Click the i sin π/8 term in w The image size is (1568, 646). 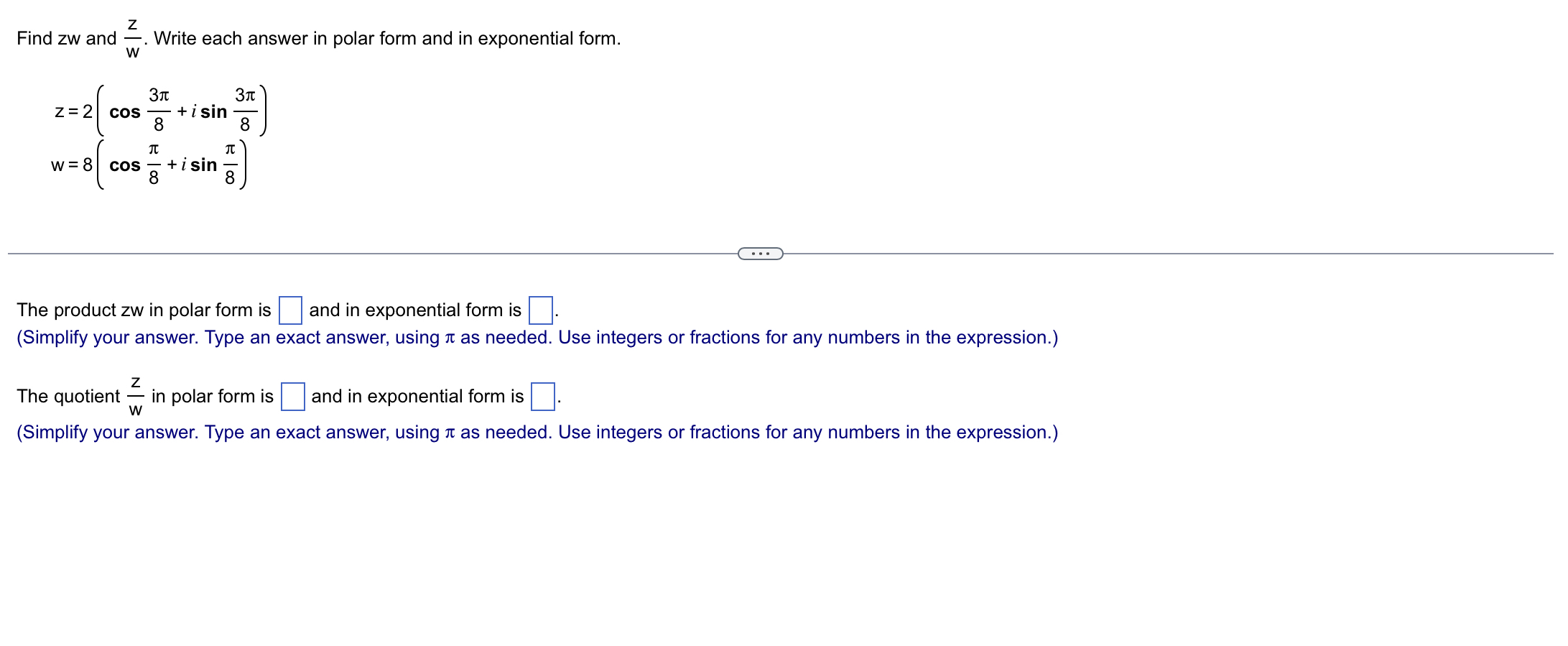(211, 166)
